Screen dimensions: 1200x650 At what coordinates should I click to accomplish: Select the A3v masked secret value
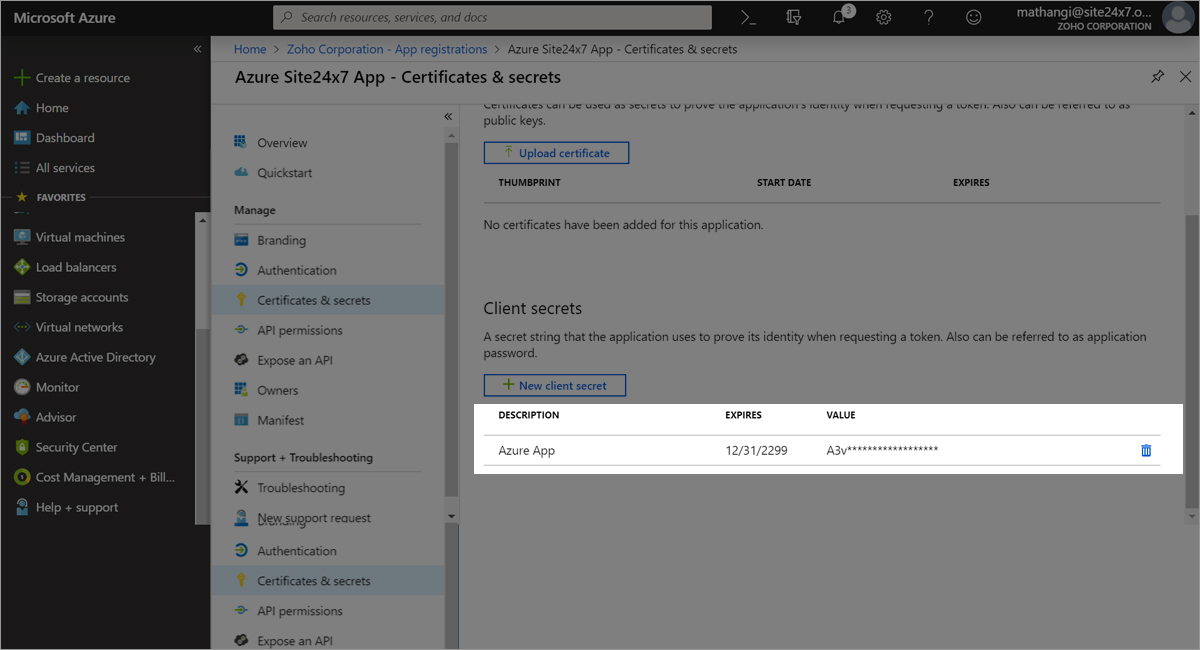click(x=882, y=451)
